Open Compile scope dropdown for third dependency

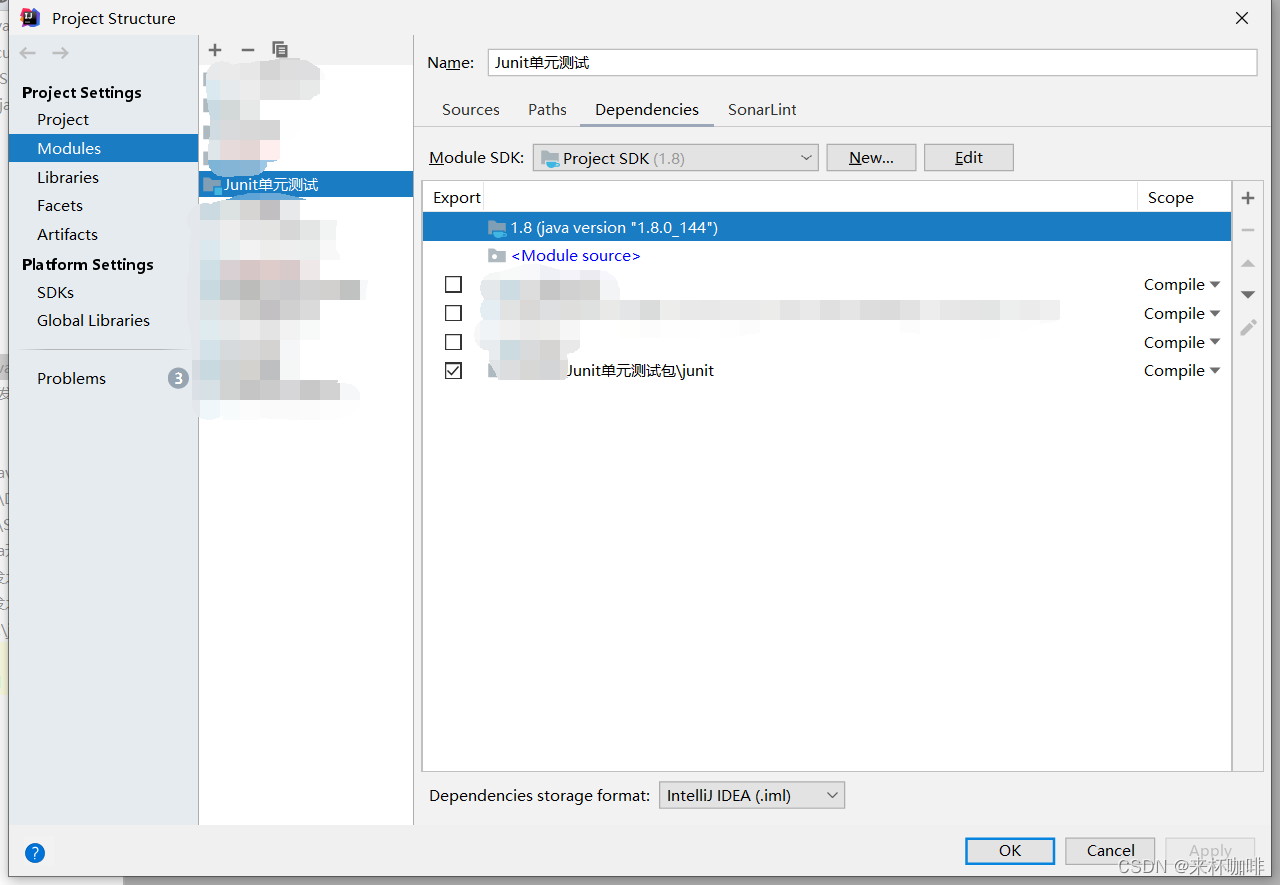(x=1182, y=342)
